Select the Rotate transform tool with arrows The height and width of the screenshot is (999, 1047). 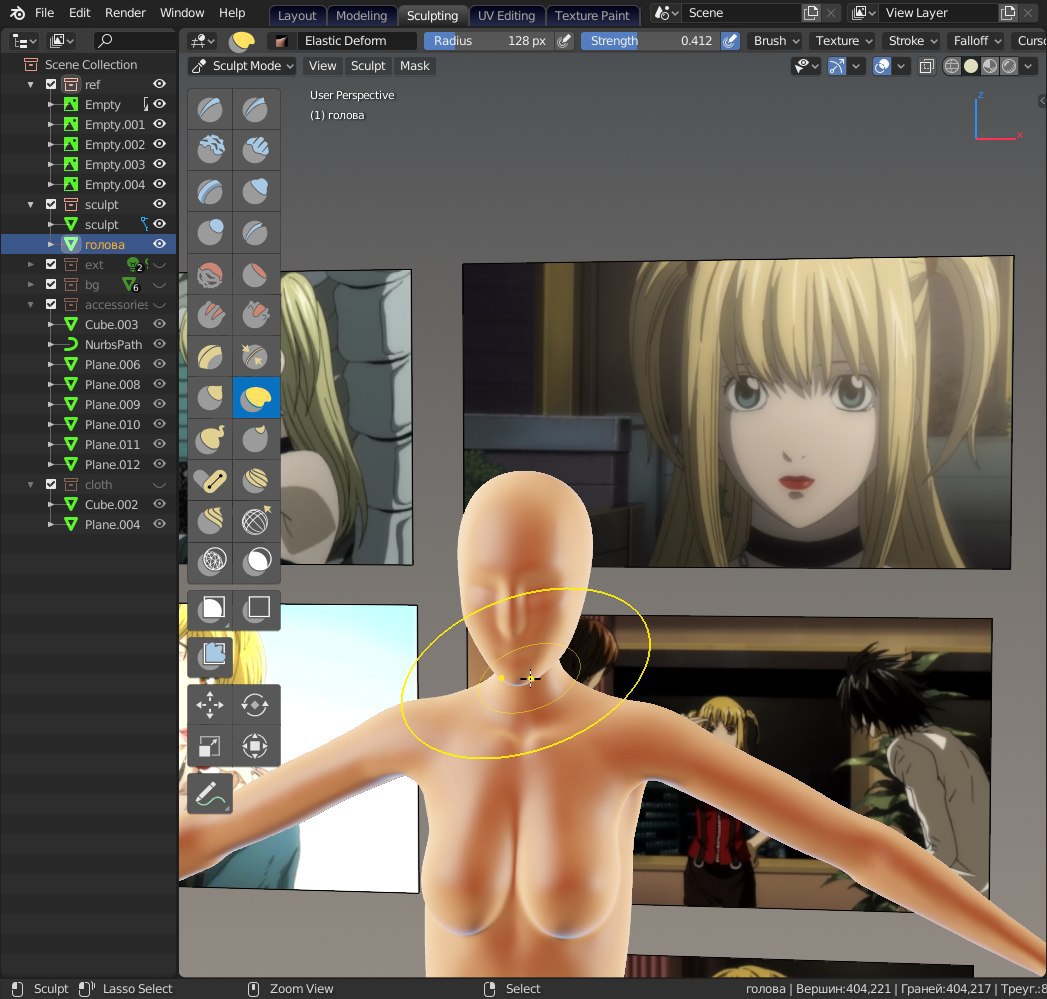(x=255, y=705)
